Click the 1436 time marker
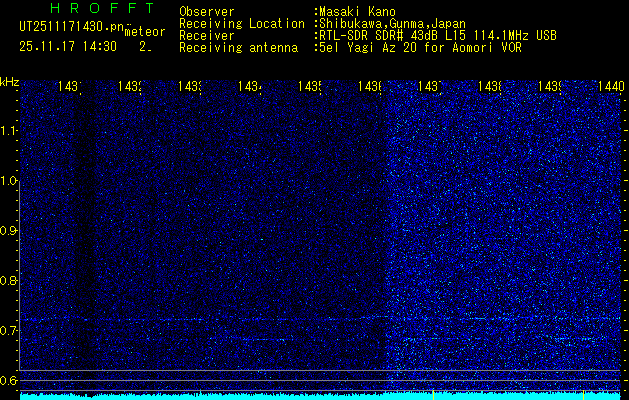This screenshot has height=400, width=629. [369, 86]
